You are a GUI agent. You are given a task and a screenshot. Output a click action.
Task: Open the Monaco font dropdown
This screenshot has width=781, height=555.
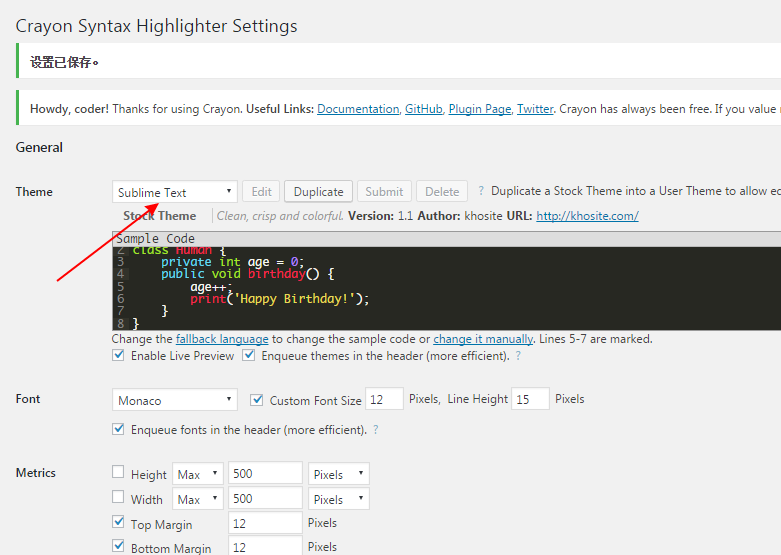coord(175,400)
